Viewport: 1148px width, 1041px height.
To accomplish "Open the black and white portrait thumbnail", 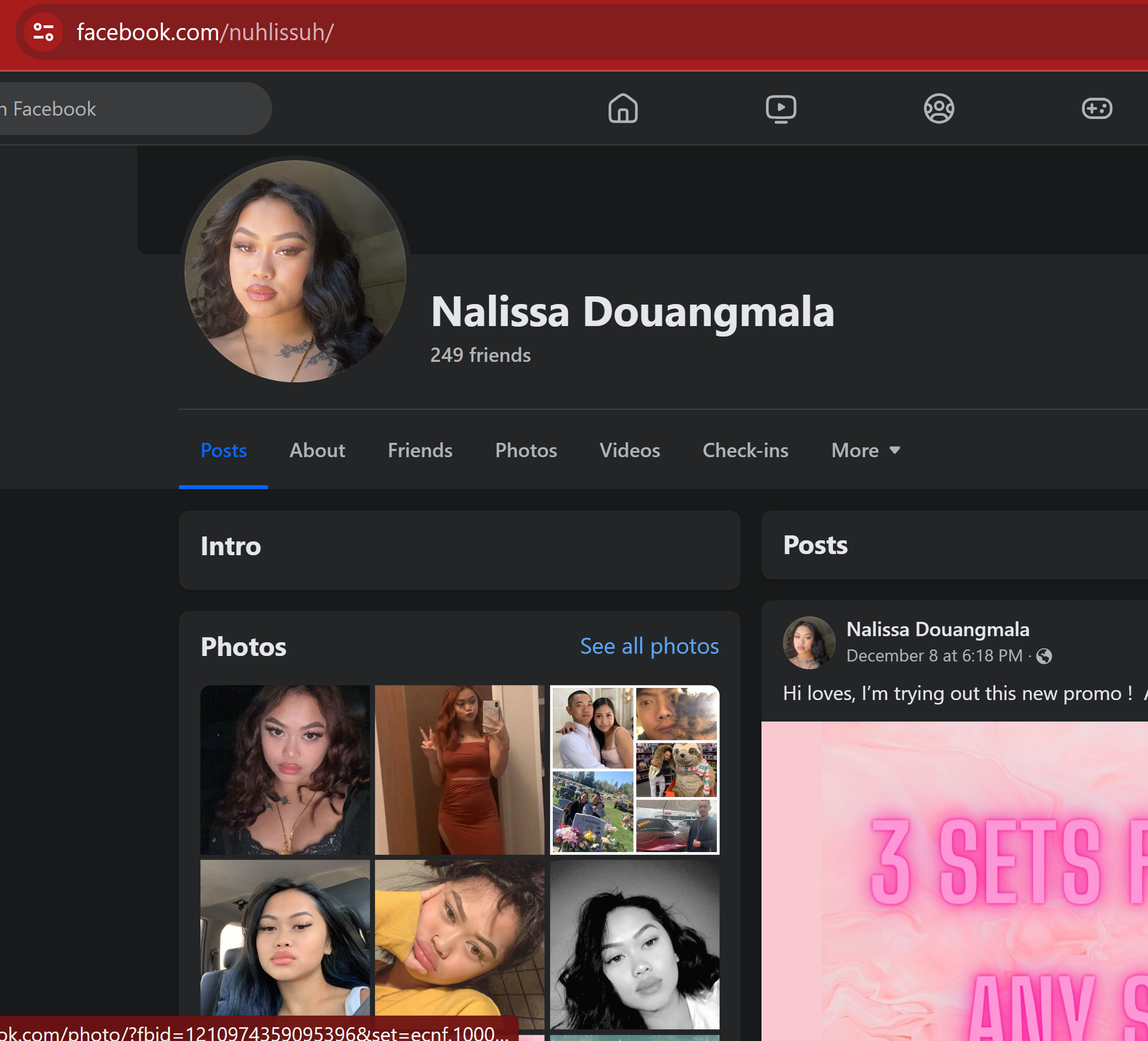I will coord(634,944).
